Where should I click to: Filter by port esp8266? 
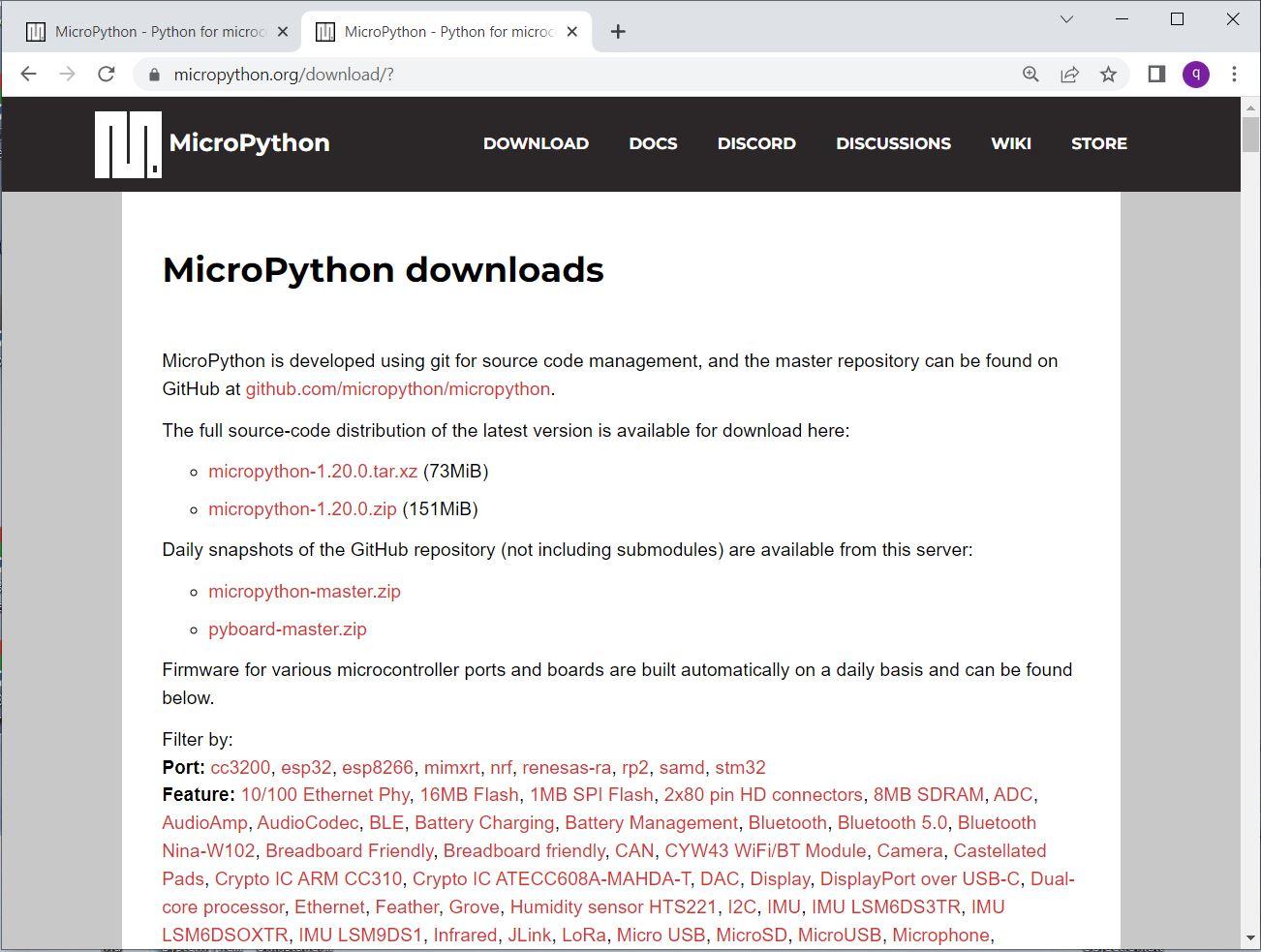point(378,768)
